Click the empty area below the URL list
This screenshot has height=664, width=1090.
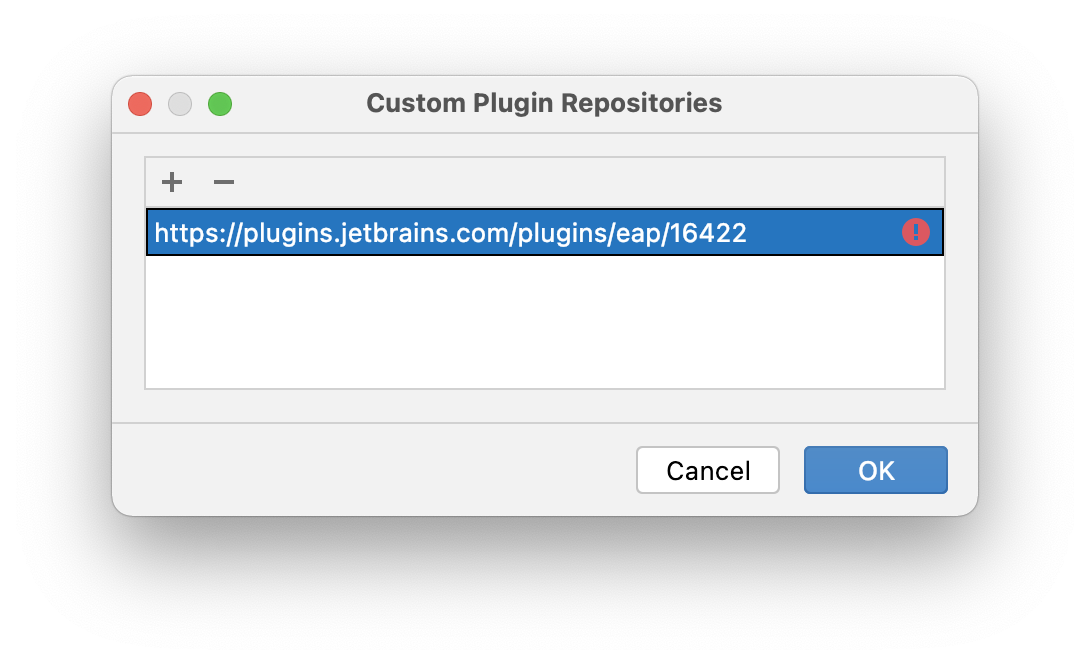tap(545, 320)
